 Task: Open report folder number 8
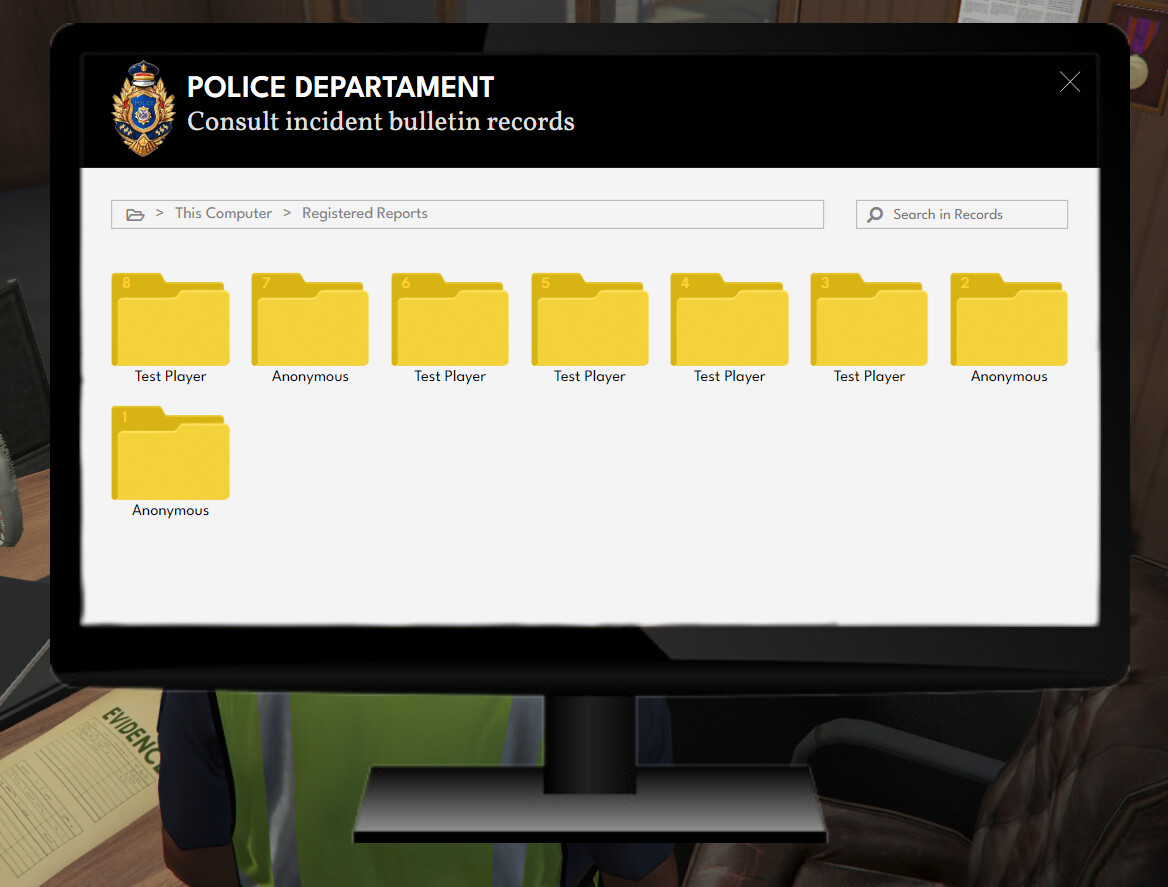171,319
